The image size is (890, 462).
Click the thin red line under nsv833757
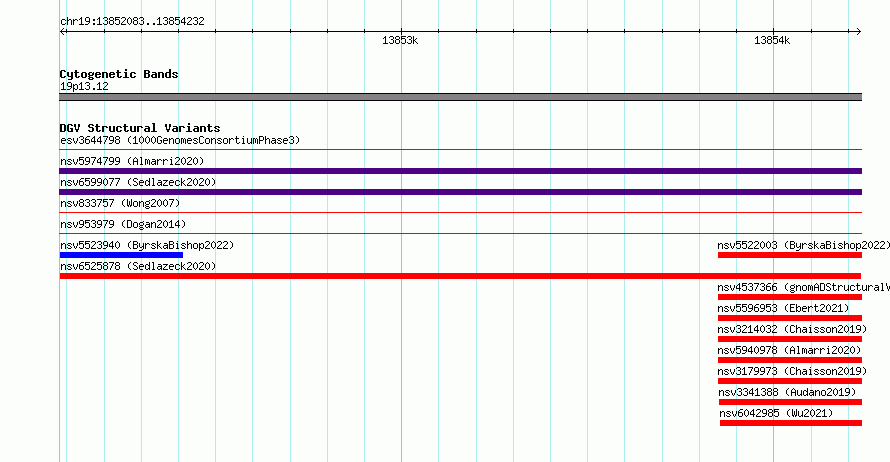460,213
